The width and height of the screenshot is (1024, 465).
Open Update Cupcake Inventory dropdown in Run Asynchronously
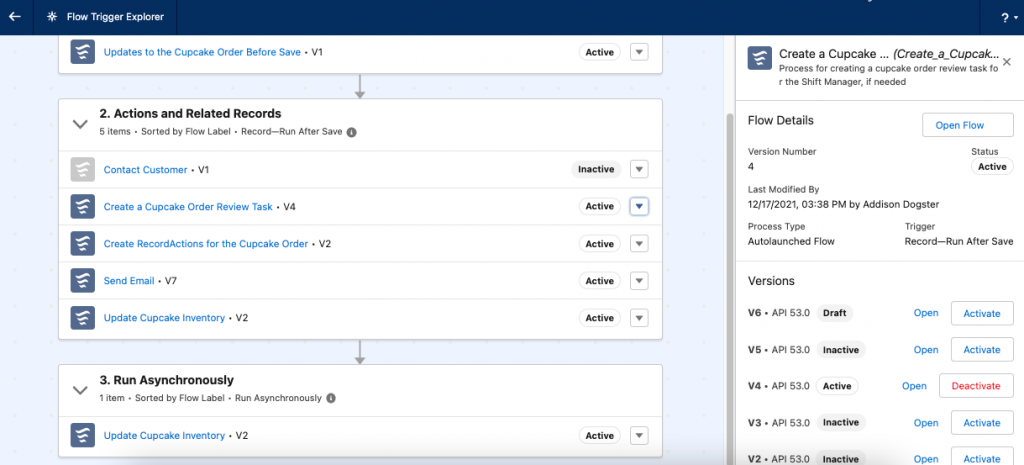pyautogui.click(x=639, y=436)
